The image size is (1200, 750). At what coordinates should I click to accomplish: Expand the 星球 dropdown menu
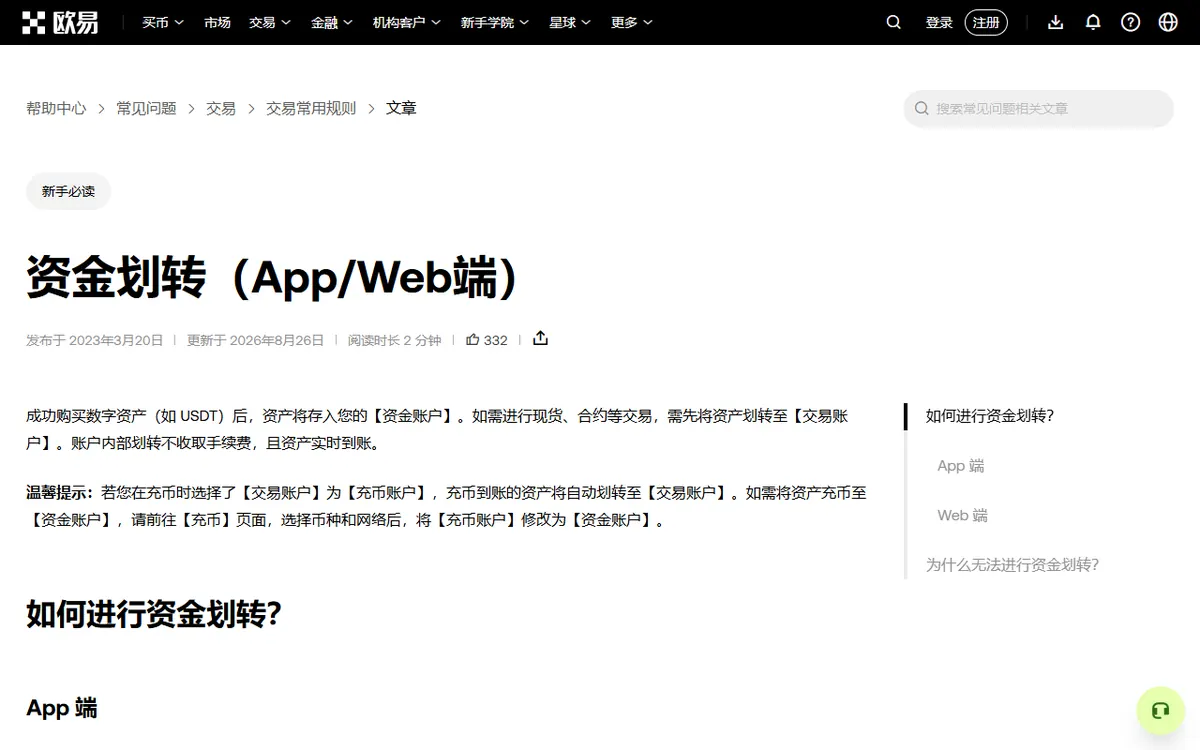(x=570, y=22)
